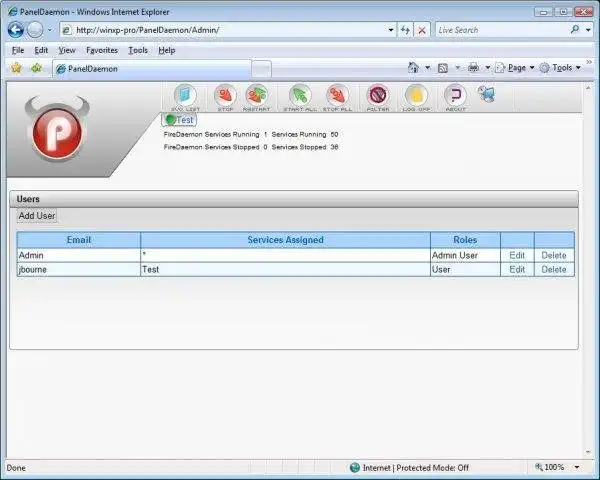Go back with the Back arrow button
The width and height of the screenshot is (600, 480).
point(16,30)
